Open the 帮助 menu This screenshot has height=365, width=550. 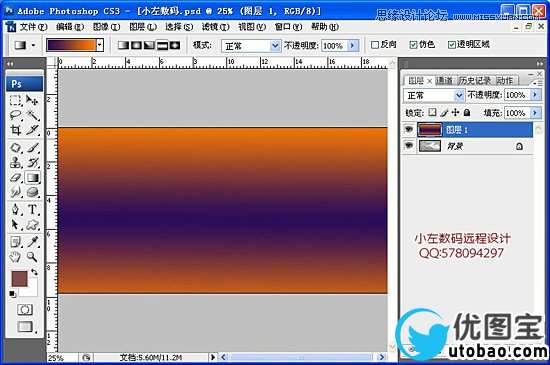click(325, 27)
